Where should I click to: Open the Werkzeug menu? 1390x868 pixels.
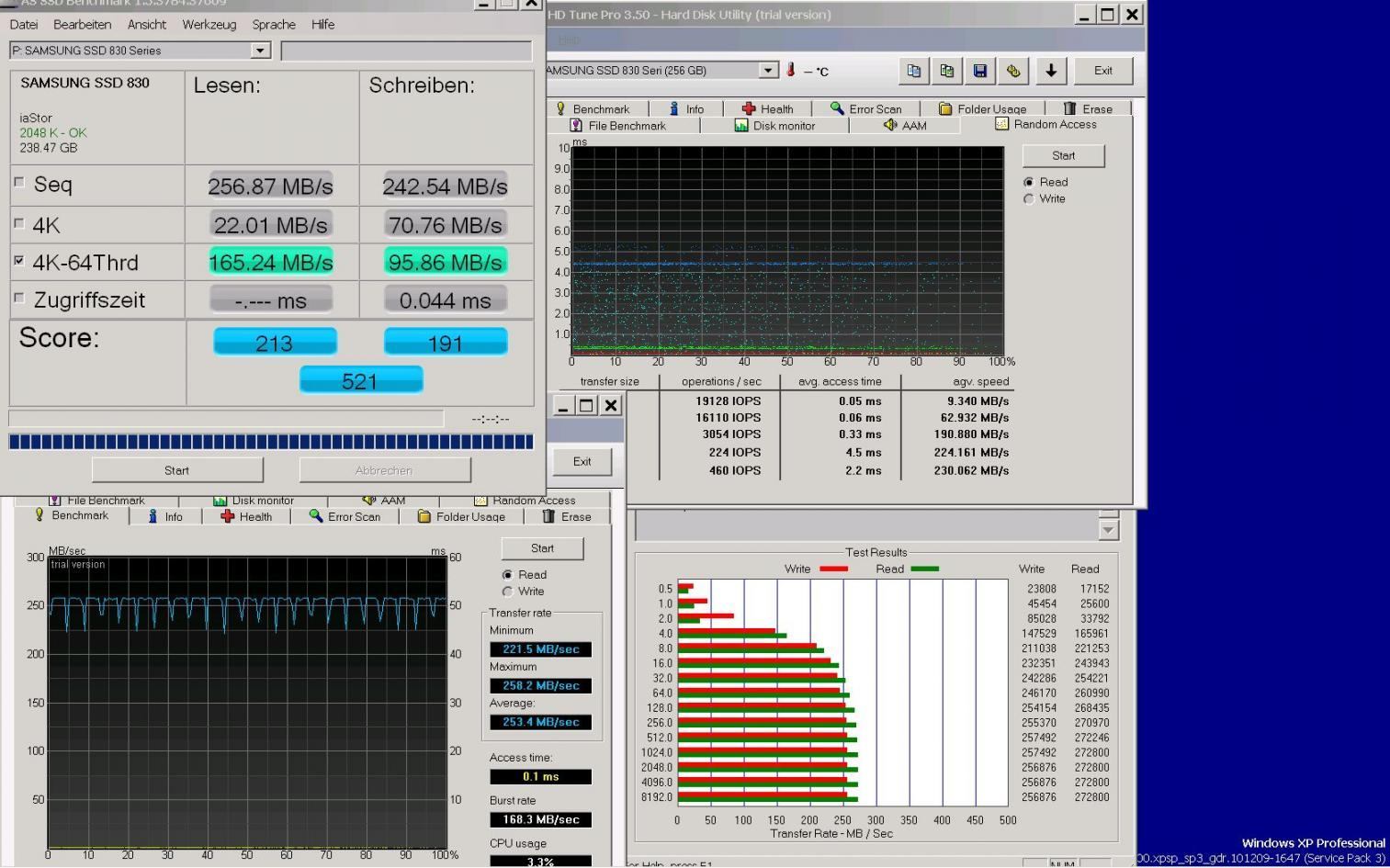click(209, 25)
